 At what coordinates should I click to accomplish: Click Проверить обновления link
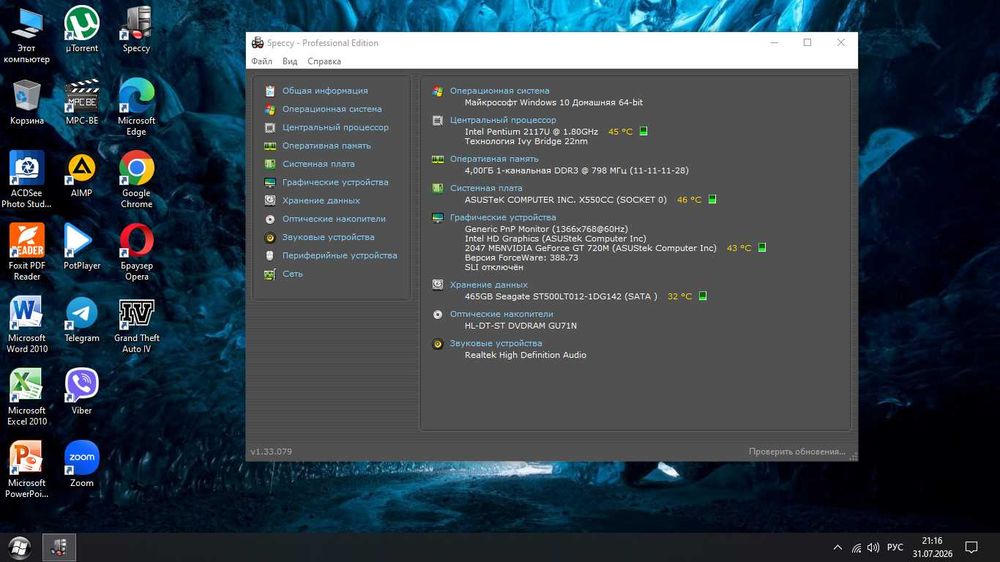797,452
